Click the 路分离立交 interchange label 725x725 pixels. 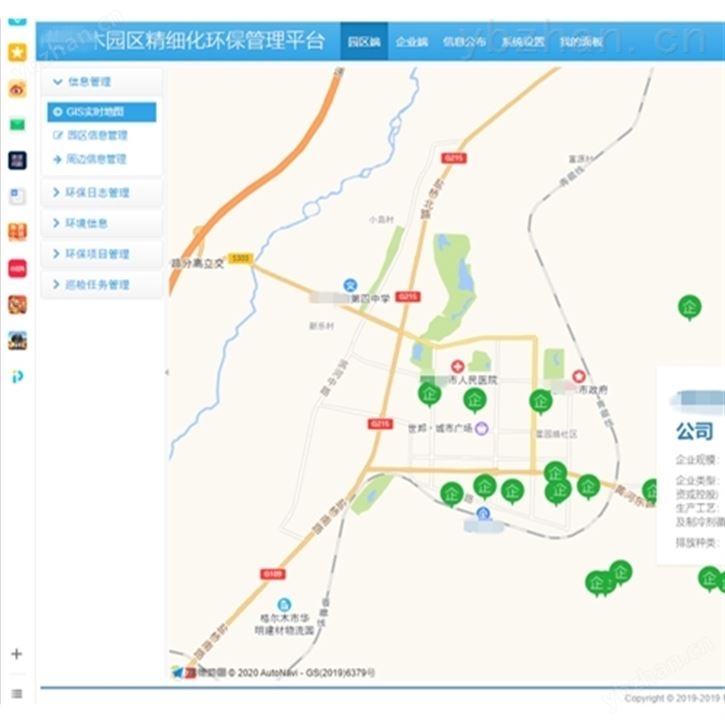point(198,264)
